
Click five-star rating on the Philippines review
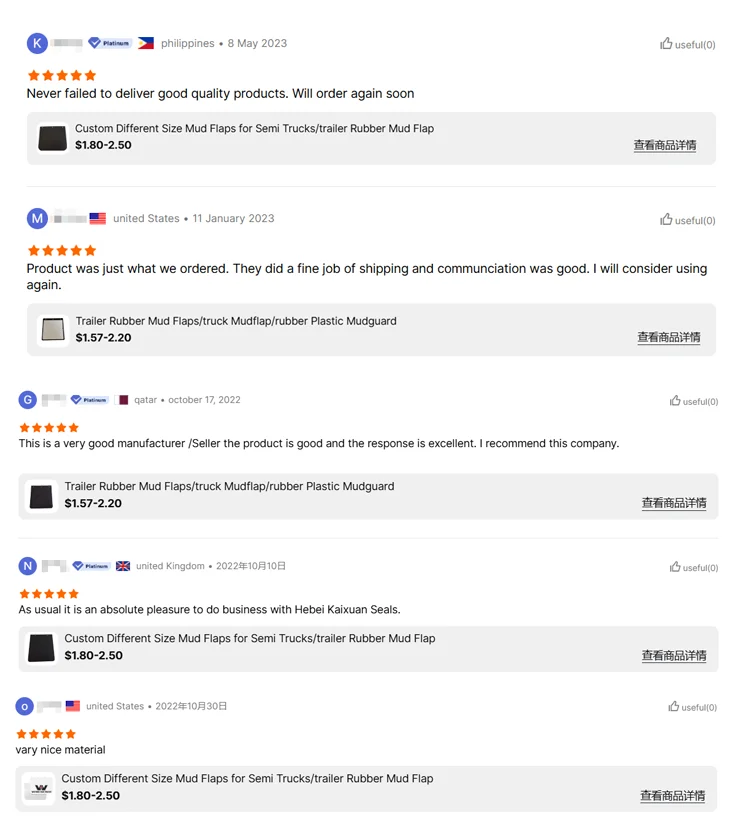tap(62, 75)
